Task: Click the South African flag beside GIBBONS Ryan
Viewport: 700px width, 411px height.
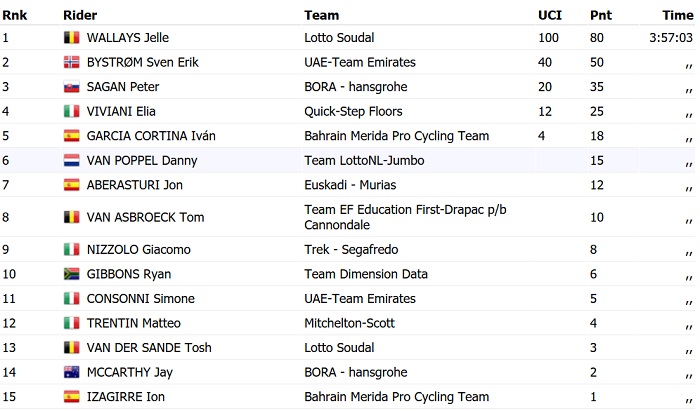Action: 71,274
